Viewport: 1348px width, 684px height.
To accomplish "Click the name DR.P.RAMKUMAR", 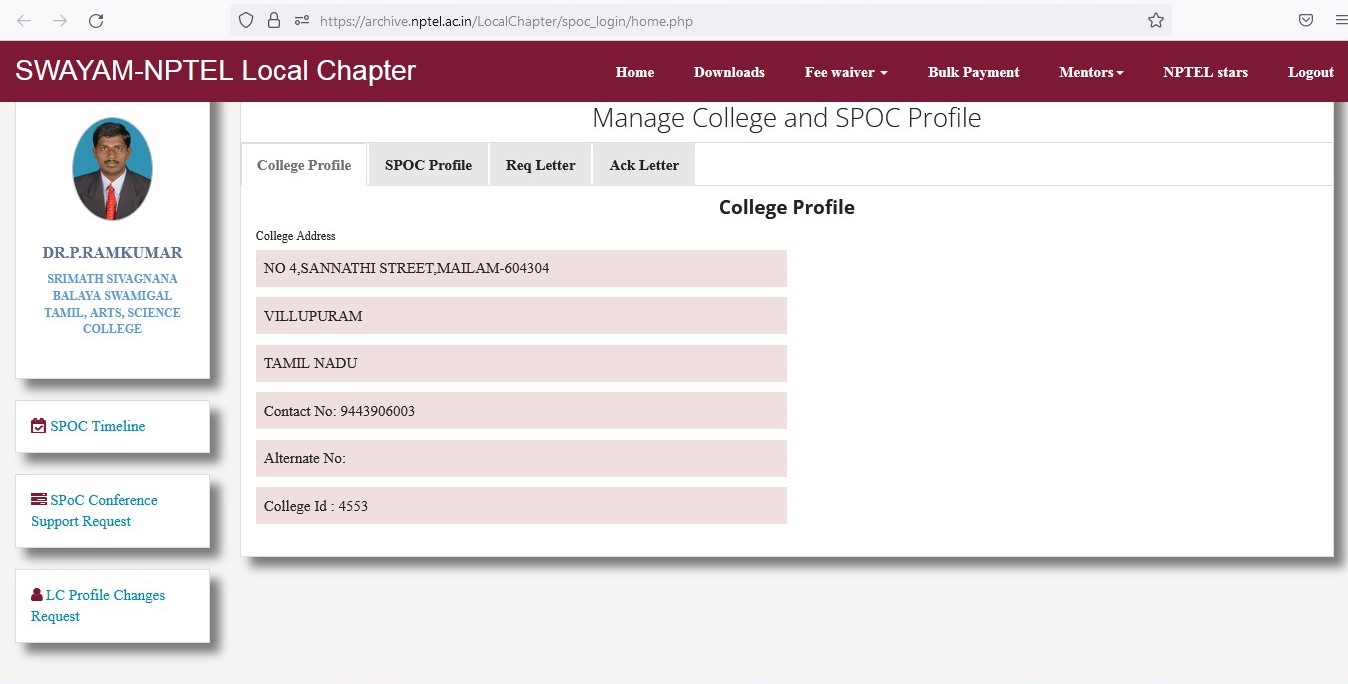I will [x=112, y=253].
